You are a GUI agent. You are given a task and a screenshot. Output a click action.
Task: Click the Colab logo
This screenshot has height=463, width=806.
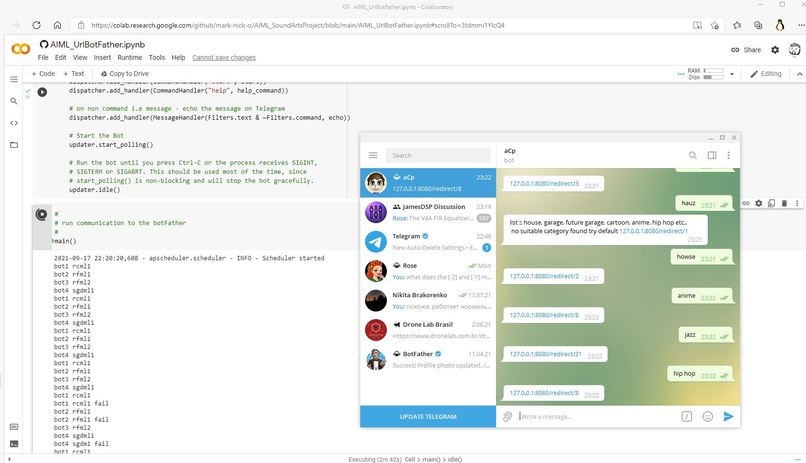pos(21,49)
